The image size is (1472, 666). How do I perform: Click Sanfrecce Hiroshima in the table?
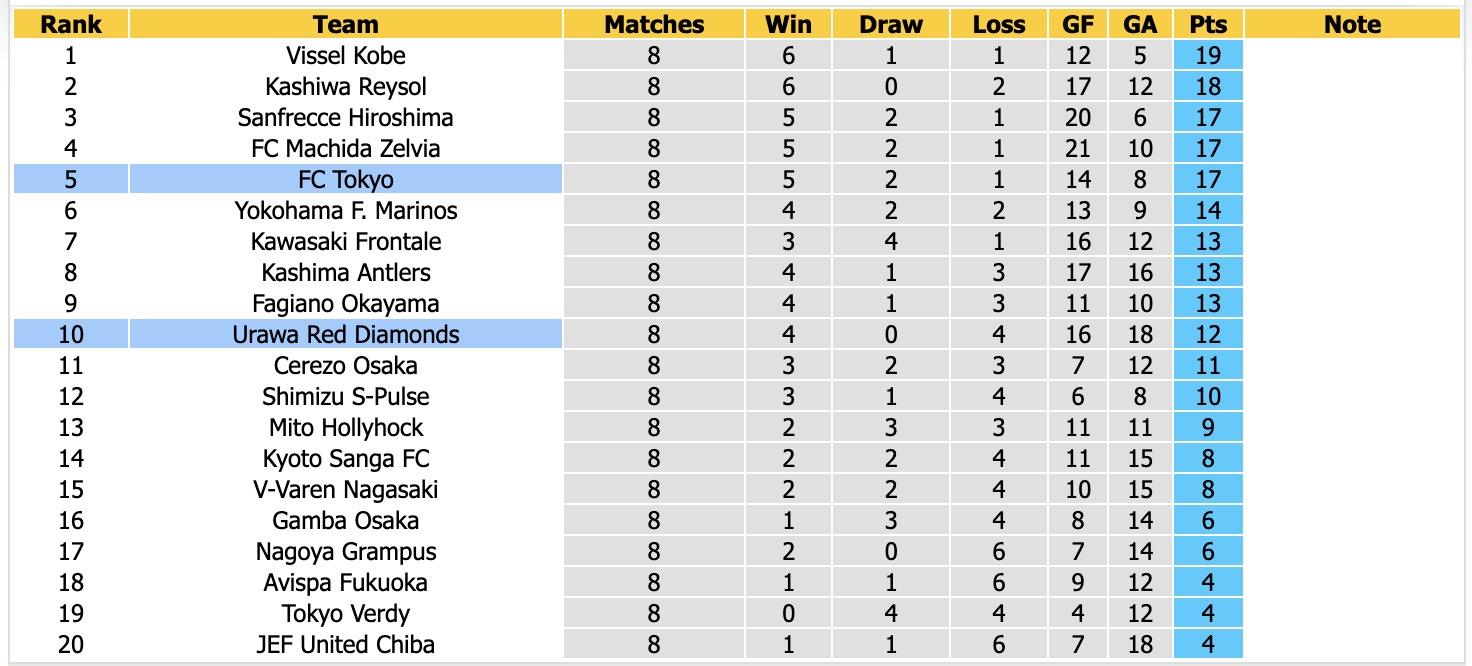tap(346, 118)
